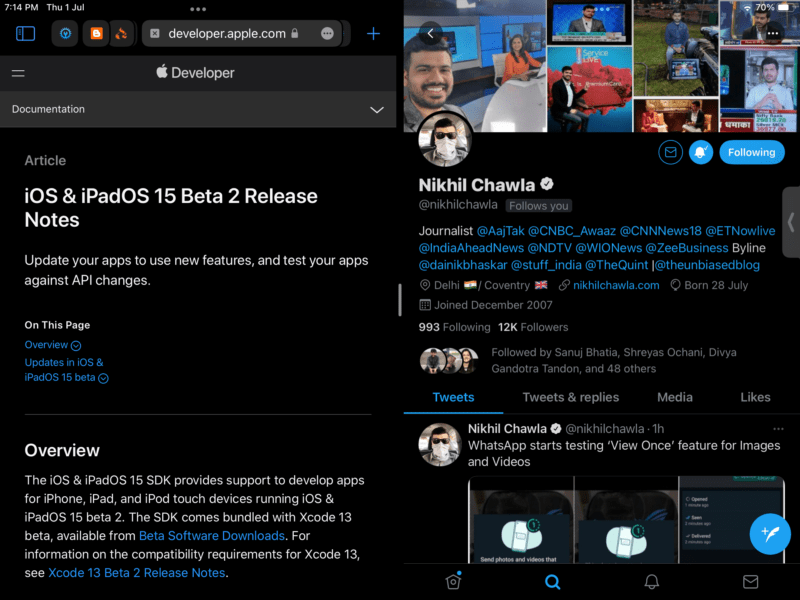Open page options ellipsis in address bar
The width and height of the screenshot is (800, 600).
click(328, 34)
